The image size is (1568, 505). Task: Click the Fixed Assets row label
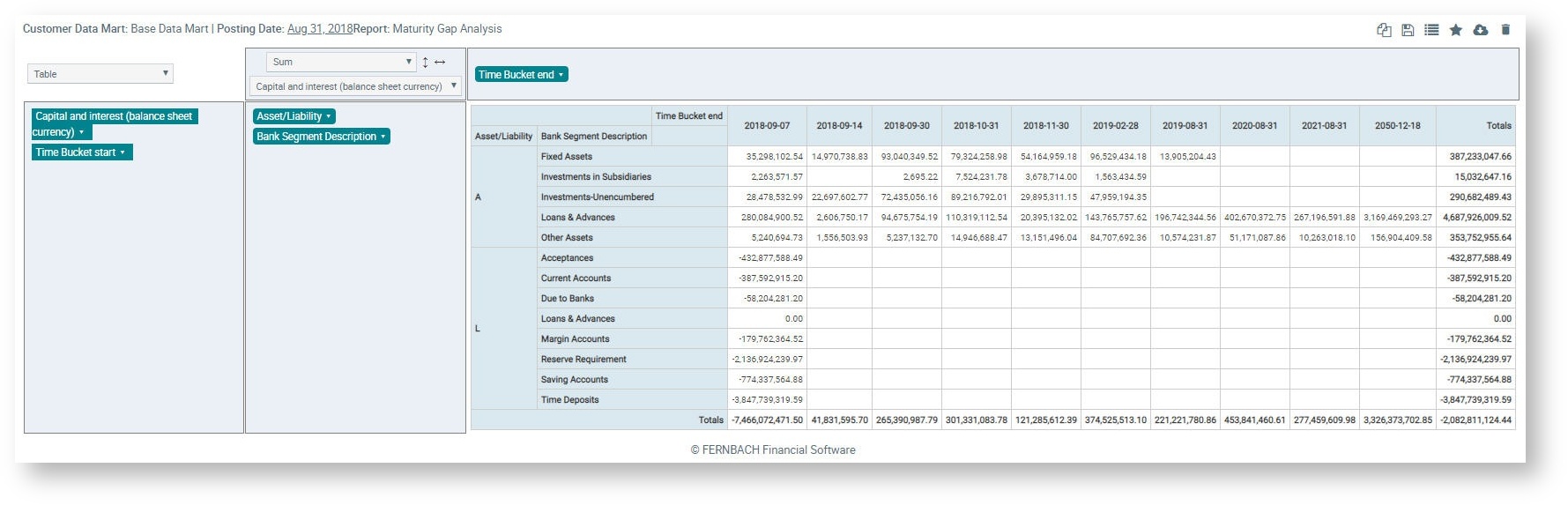coord(567,157)
